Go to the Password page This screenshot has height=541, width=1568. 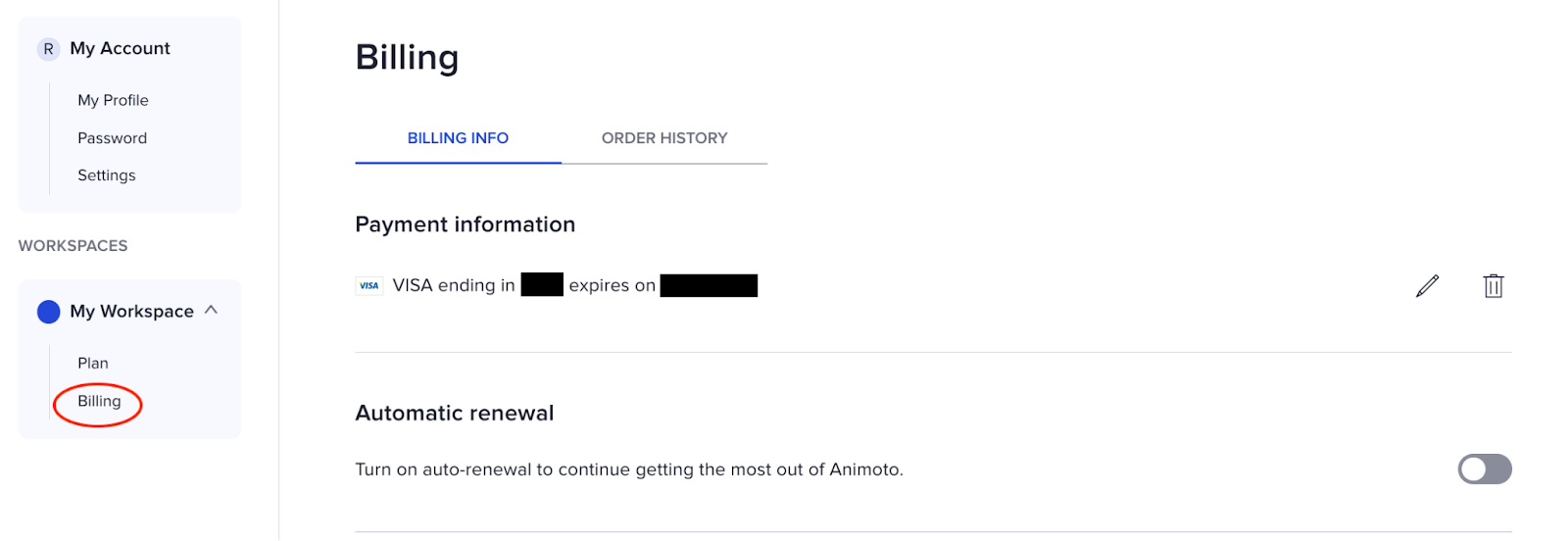(x=112, y=138)
